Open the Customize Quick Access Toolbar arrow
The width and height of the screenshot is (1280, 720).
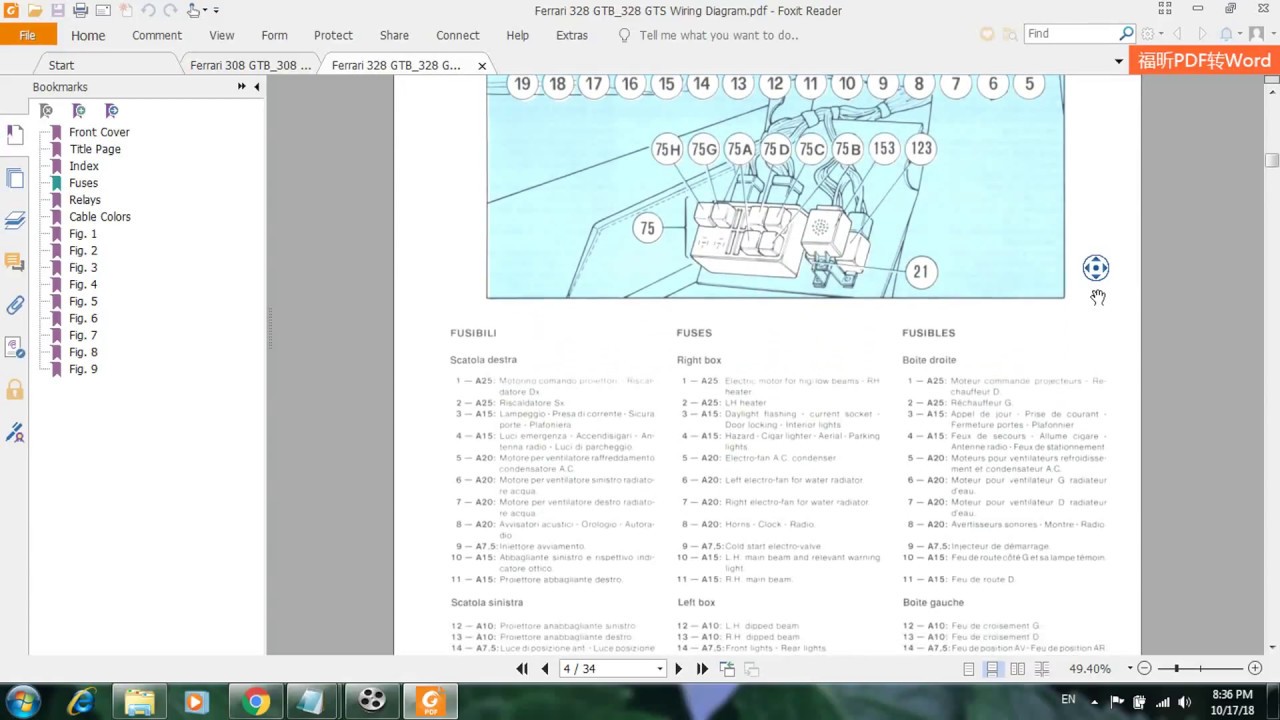[x=217, y=10]
